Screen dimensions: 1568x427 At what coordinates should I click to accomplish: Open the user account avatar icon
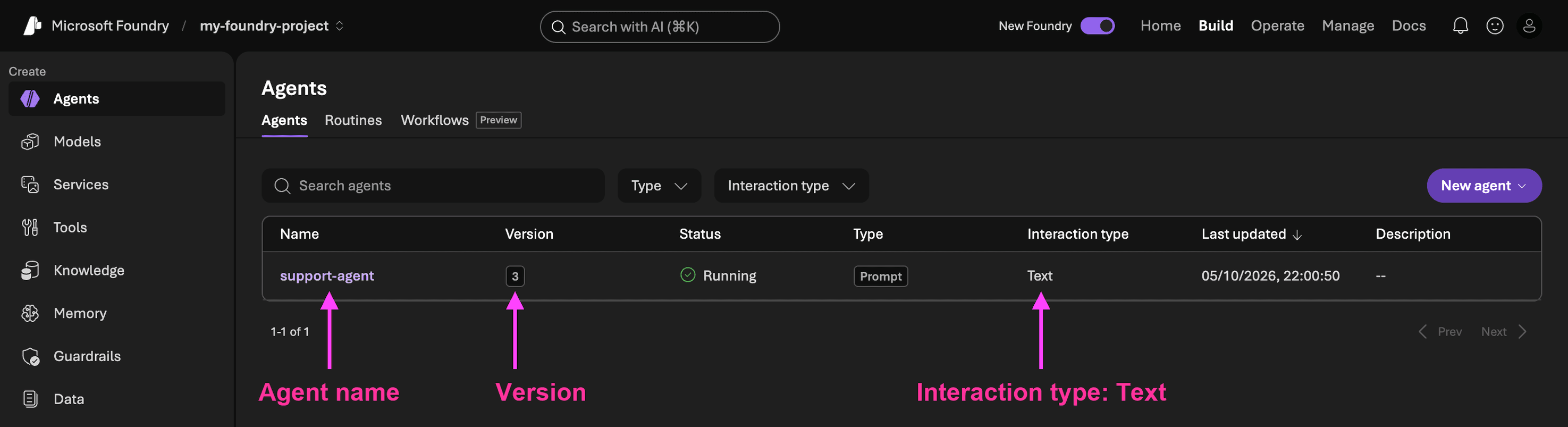(x=1529, y=26)
